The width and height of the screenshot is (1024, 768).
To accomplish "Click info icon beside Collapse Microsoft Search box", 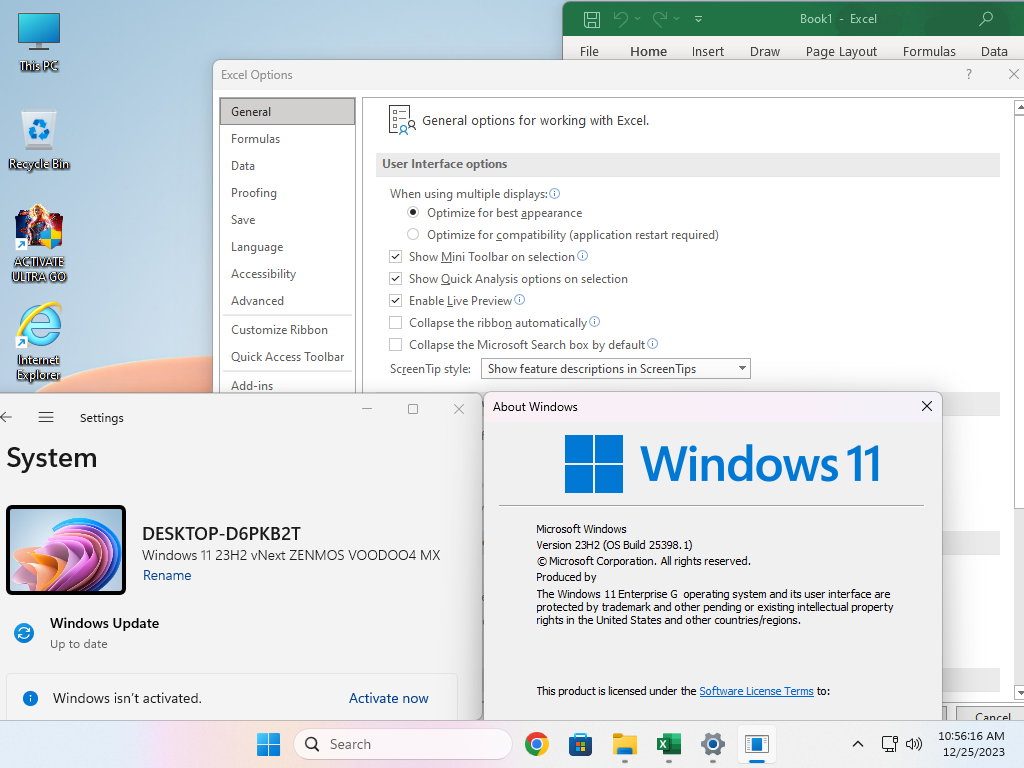I will [652, 344].
